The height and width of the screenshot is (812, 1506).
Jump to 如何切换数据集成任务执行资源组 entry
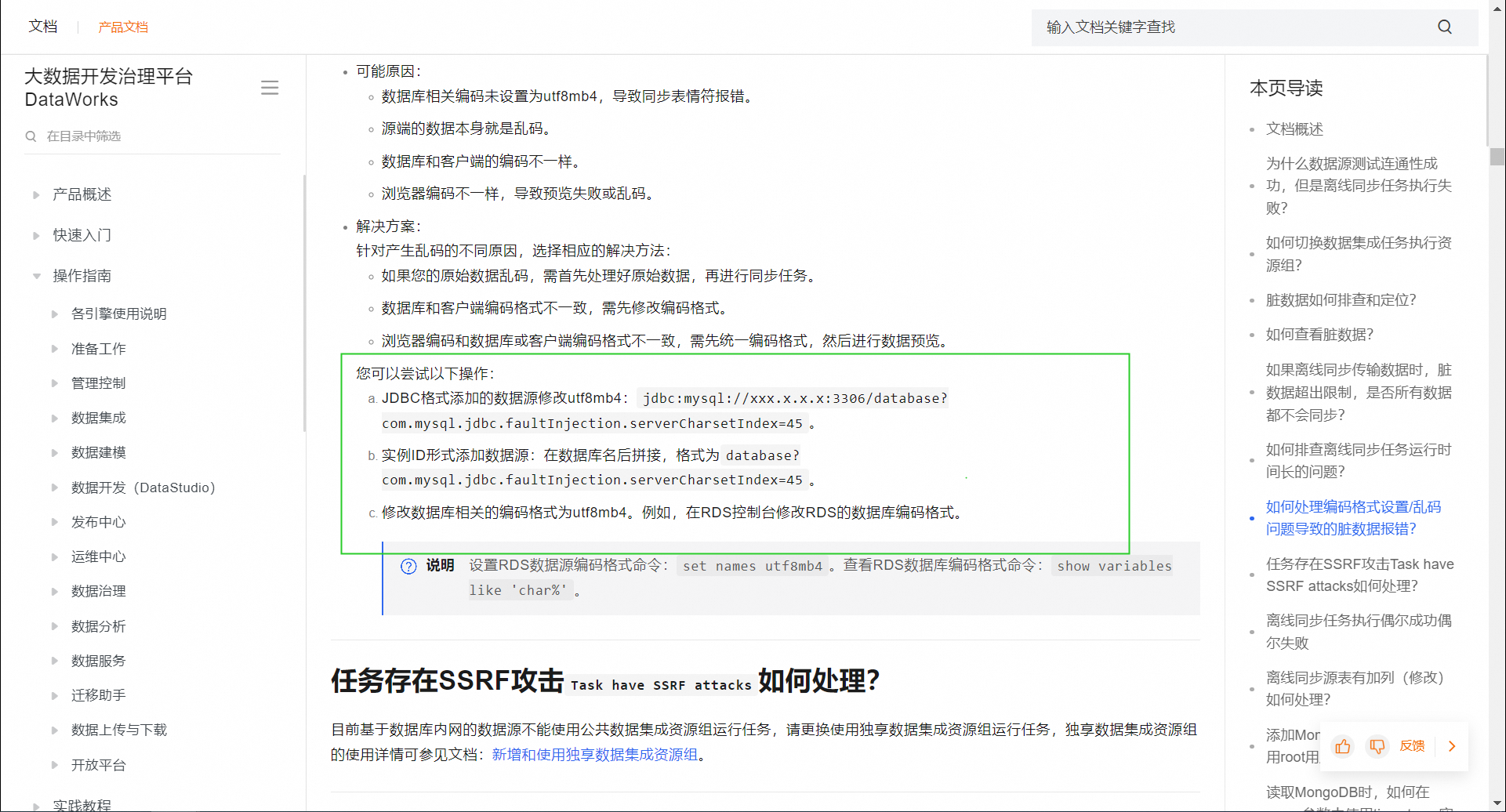click(1359, 254)
